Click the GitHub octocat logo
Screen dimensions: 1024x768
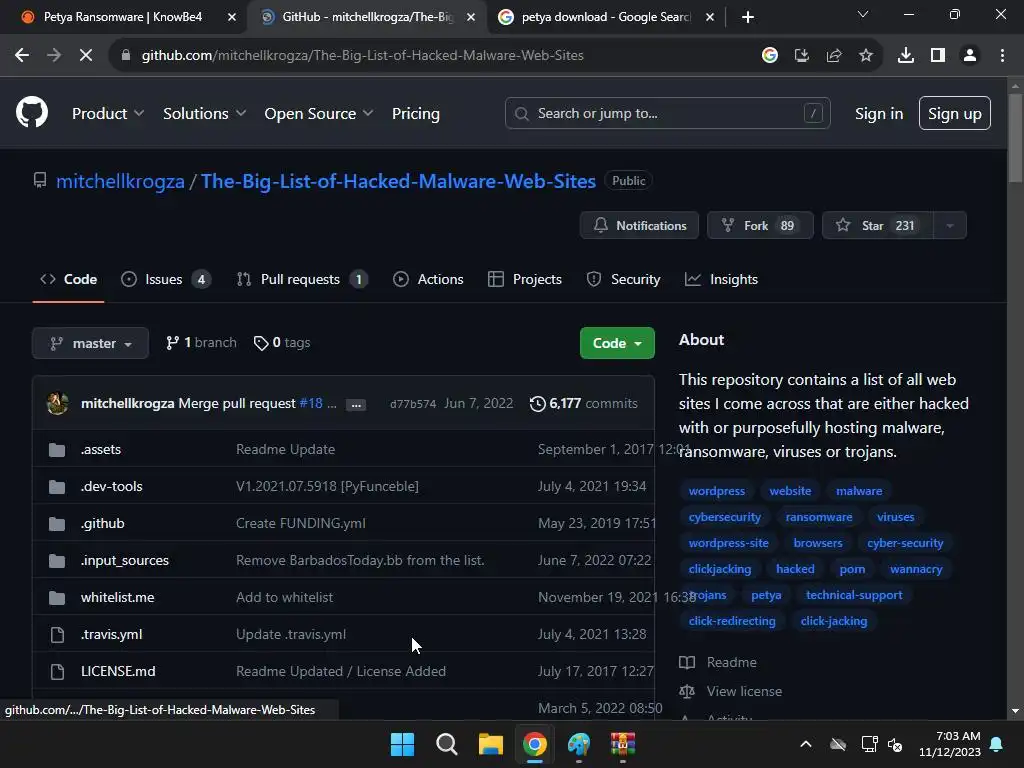point(32,112)
